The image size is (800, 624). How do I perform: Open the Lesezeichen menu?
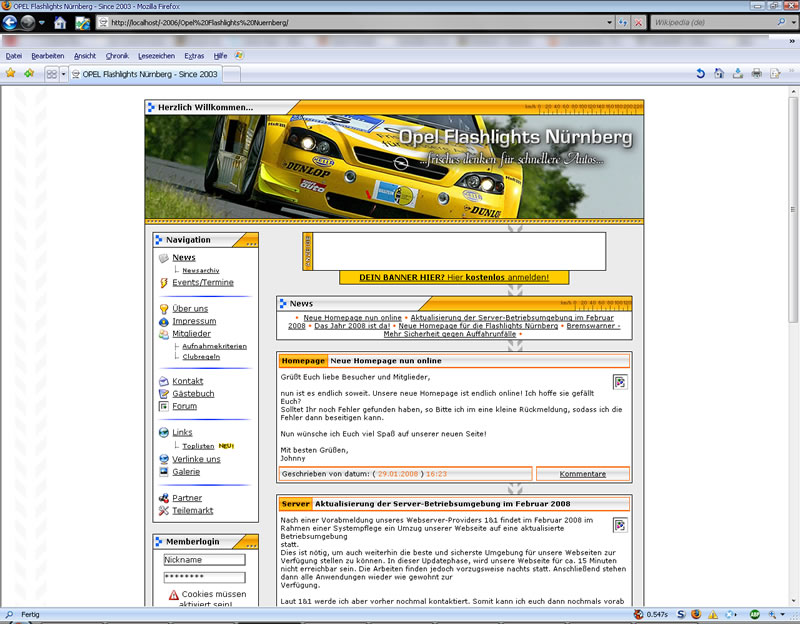coord(156,56)
